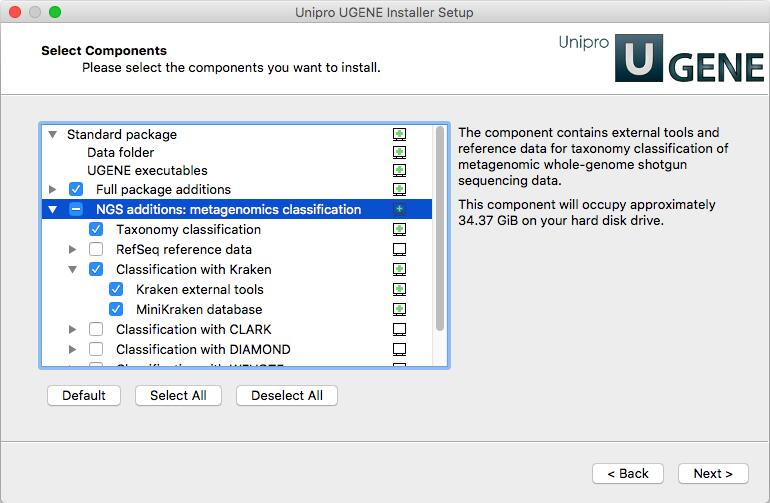Click empty status icon for Classification with DIAMOND

coord(399,349)
